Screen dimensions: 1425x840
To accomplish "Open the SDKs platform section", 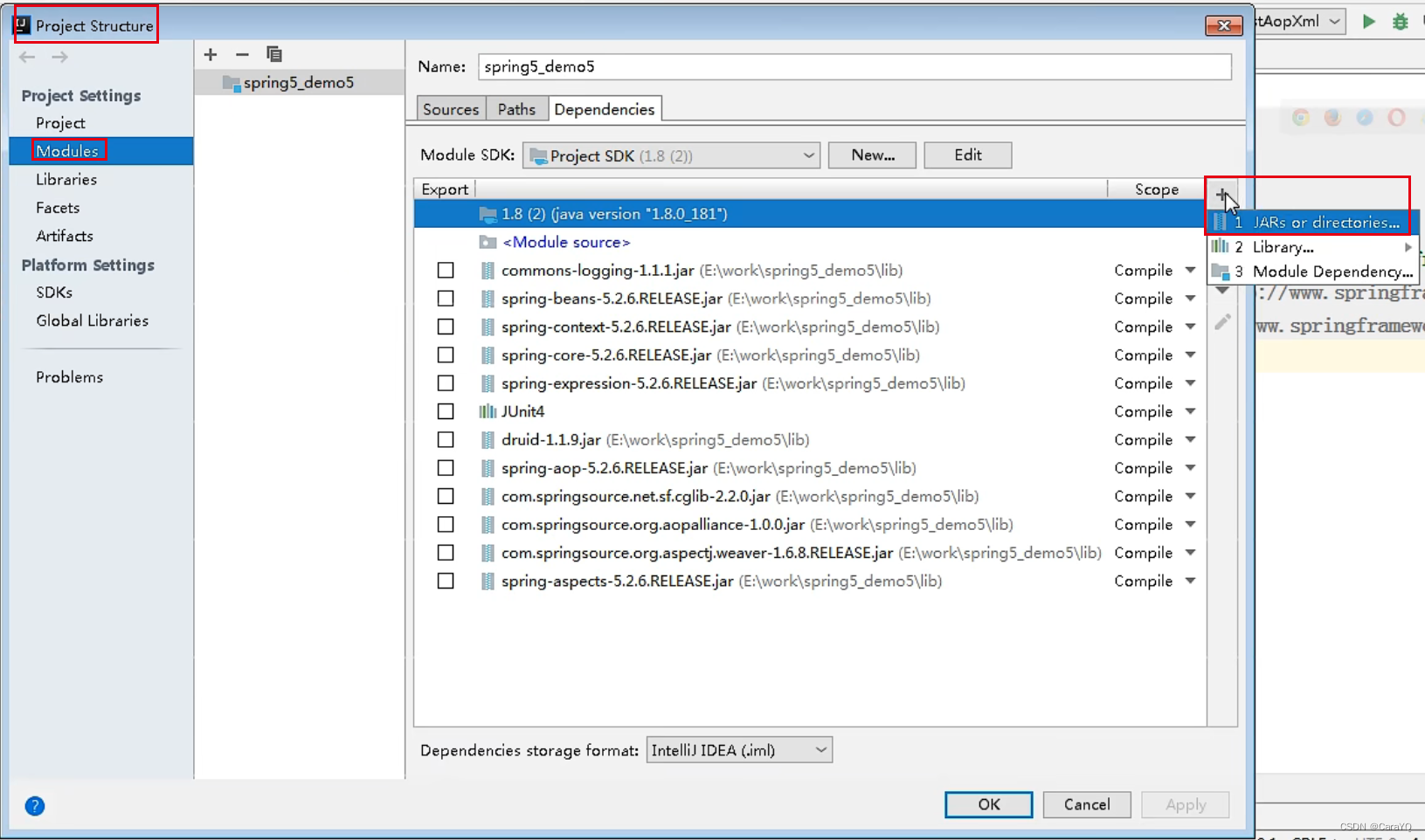I will (54, 293).
